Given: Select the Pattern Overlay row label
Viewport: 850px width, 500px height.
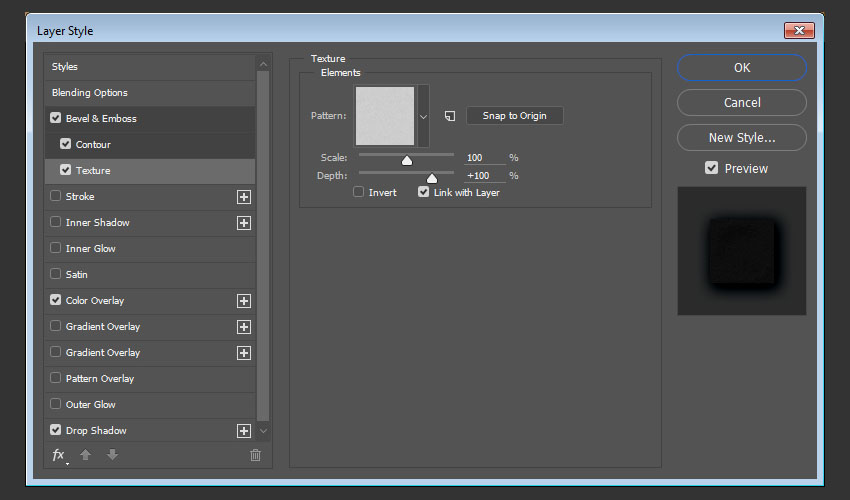Looking at the screenshot, I should [100, 379].
